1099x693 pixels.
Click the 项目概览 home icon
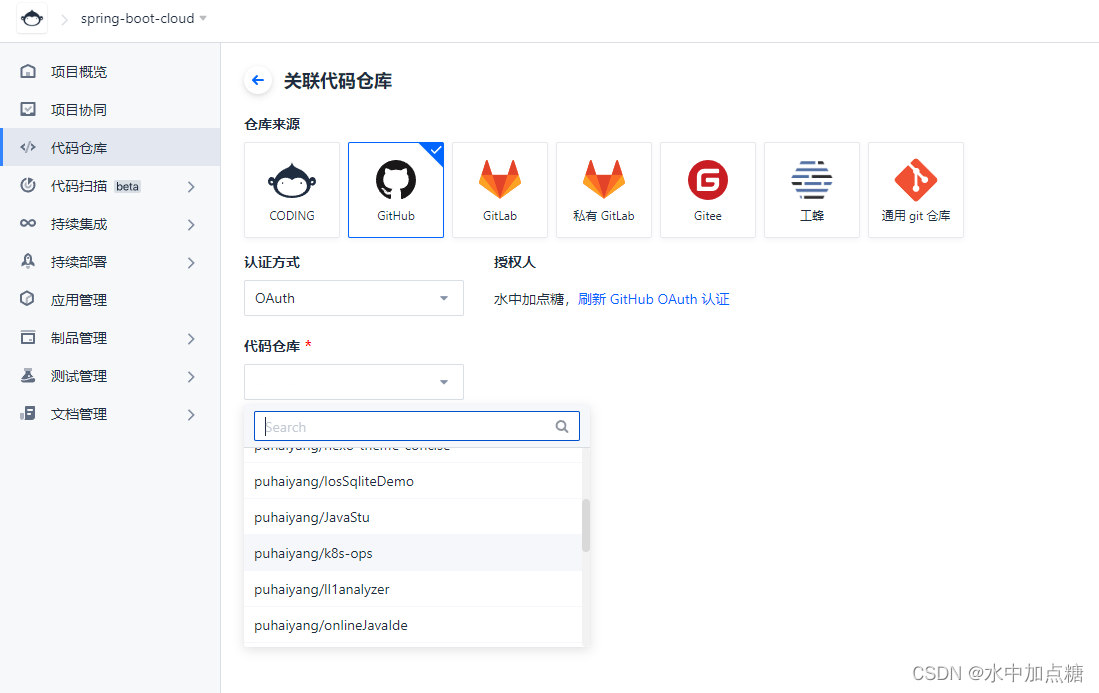coord(28,71)
